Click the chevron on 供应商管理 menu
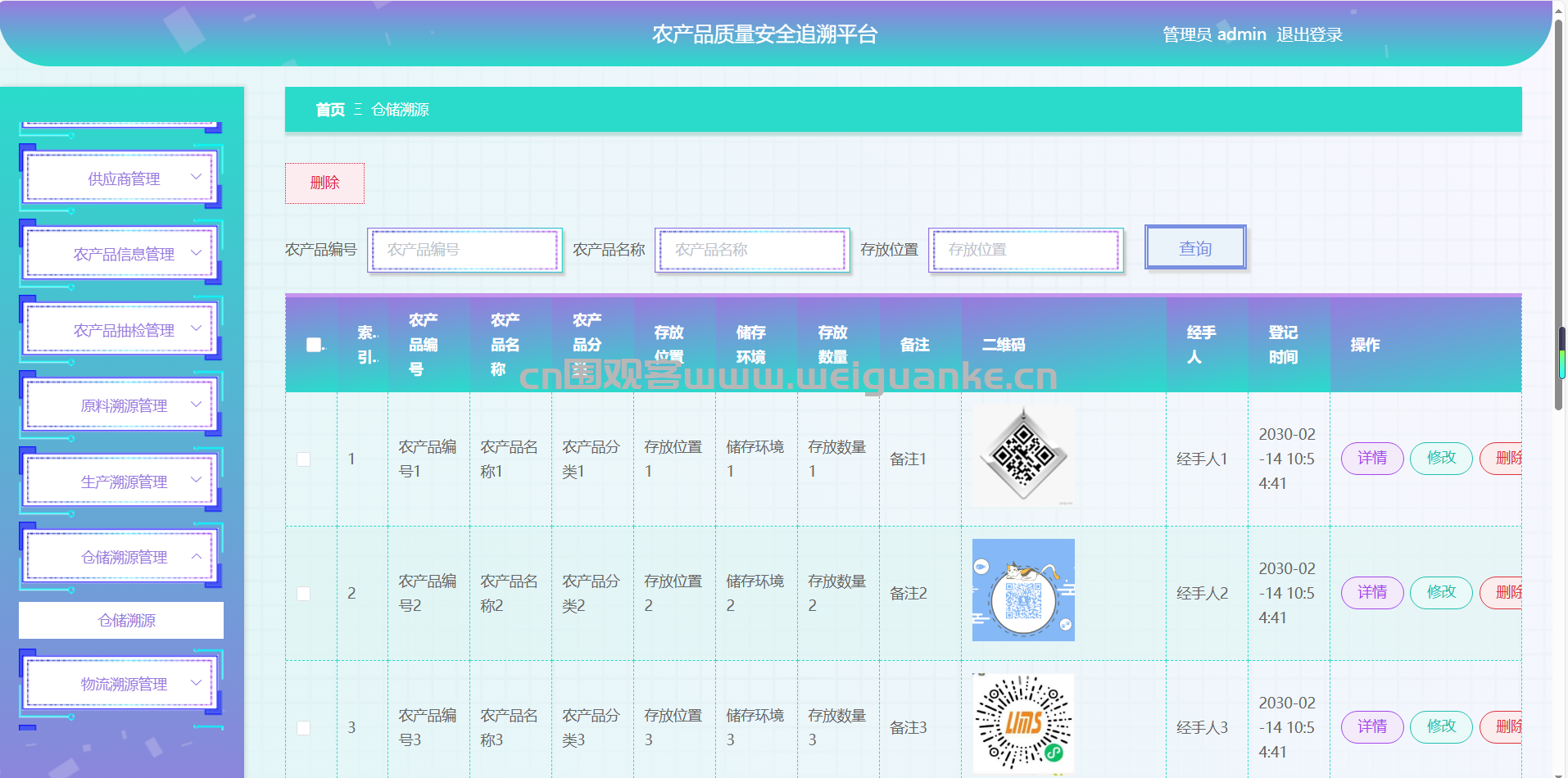 tap(196, 177)
